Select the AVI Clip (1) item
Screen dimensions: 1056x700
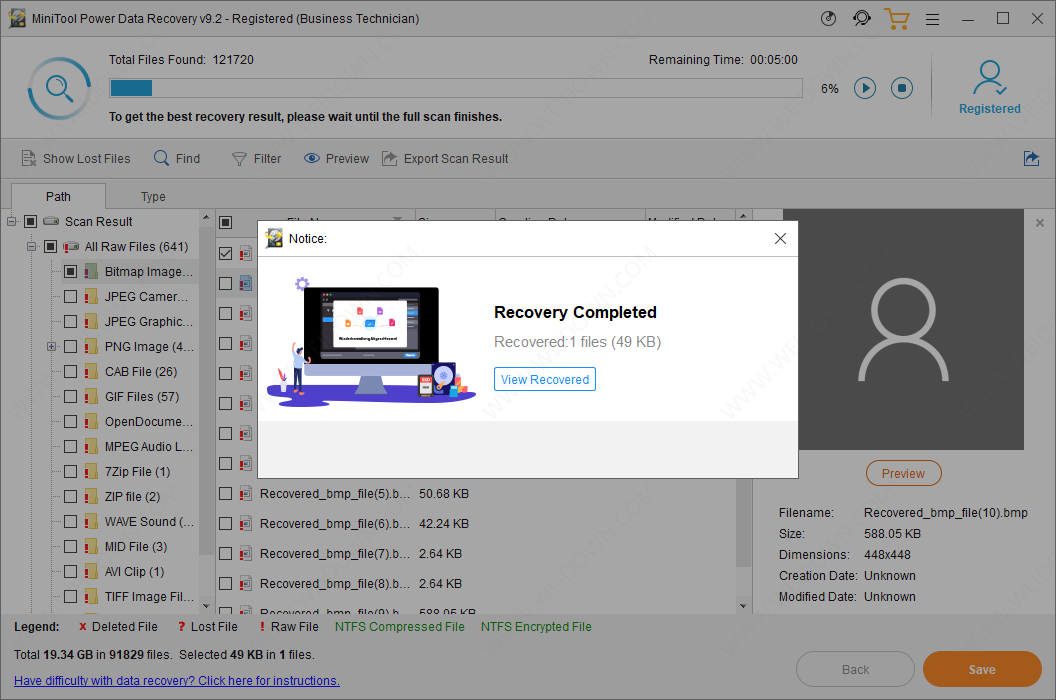[x=135, y=571]
